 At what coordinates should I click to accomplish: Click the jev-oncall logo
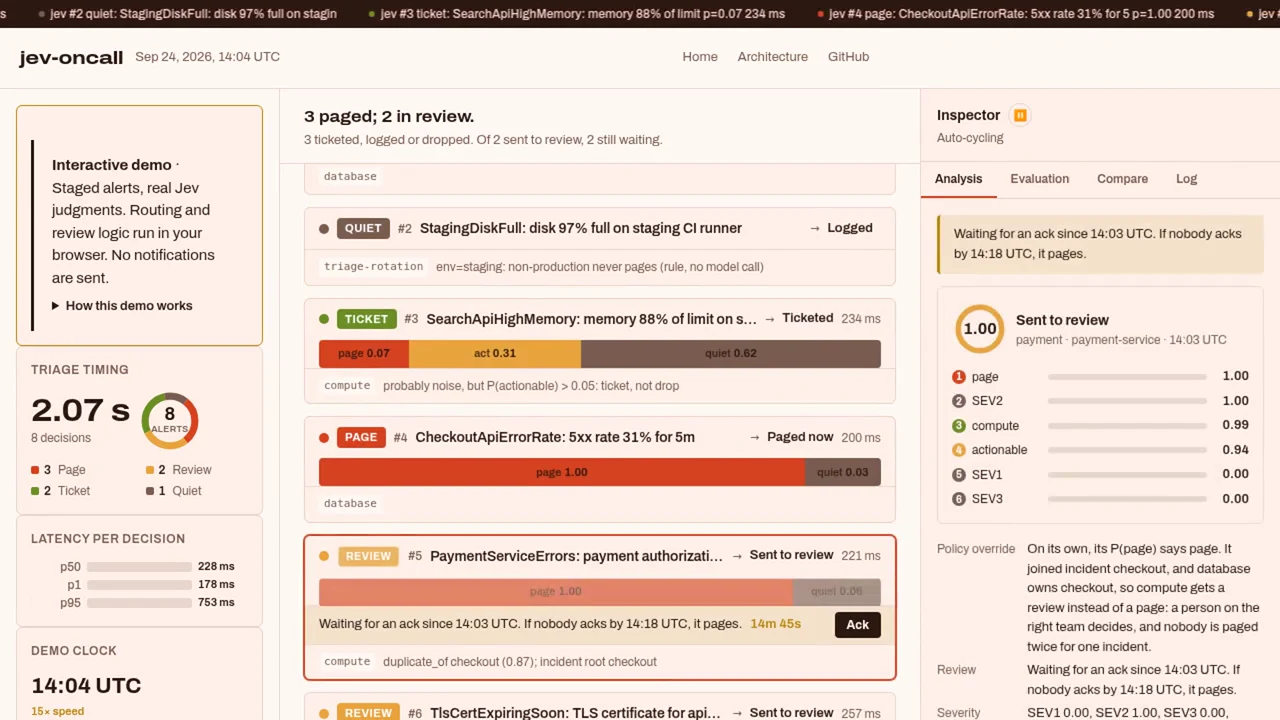tap(71, 57)
